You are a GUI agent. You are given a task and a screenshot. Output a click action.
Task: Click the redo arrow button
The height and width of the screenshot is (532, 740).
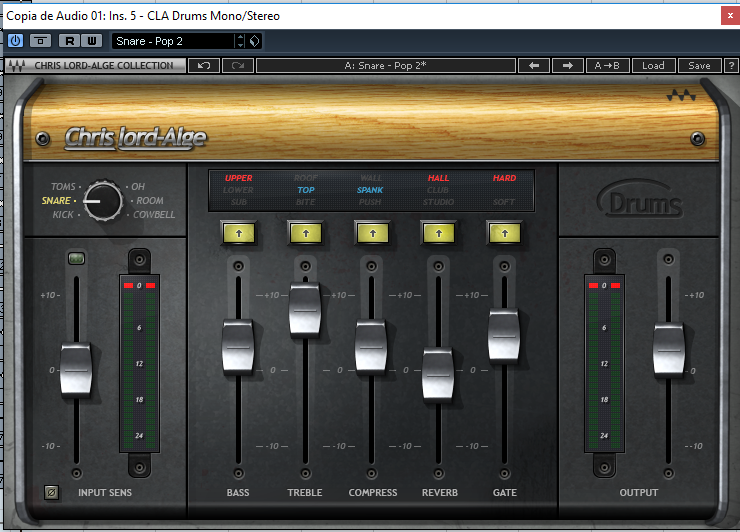point(238,66)
